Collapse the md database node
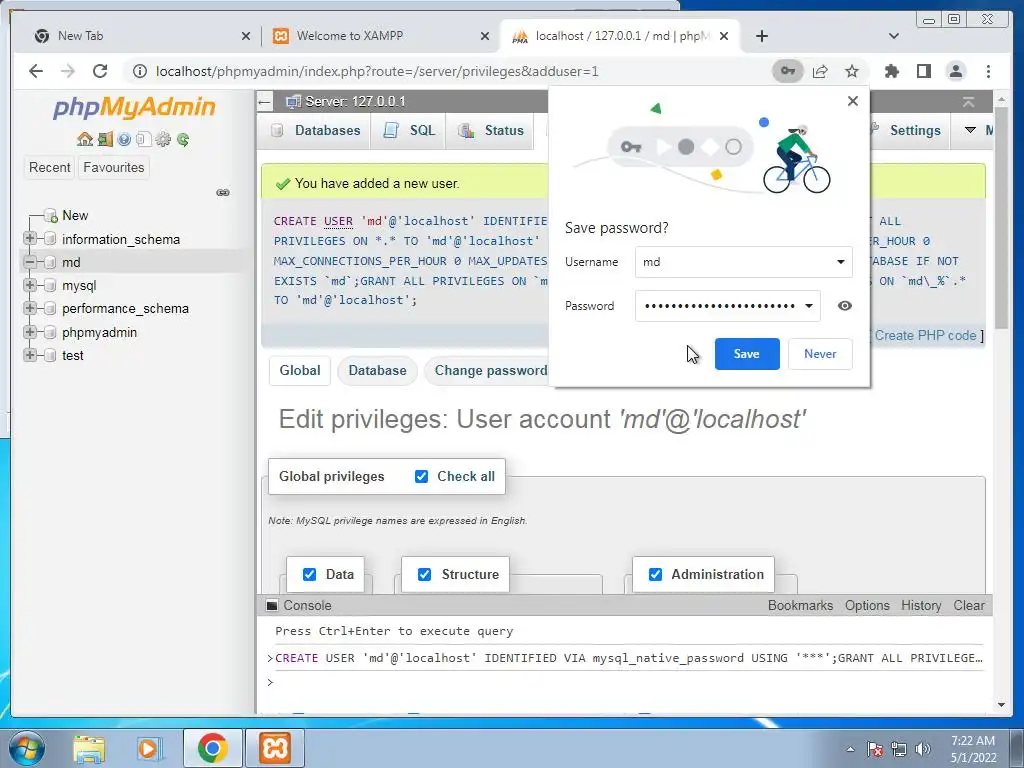 (x=29, y=262)
